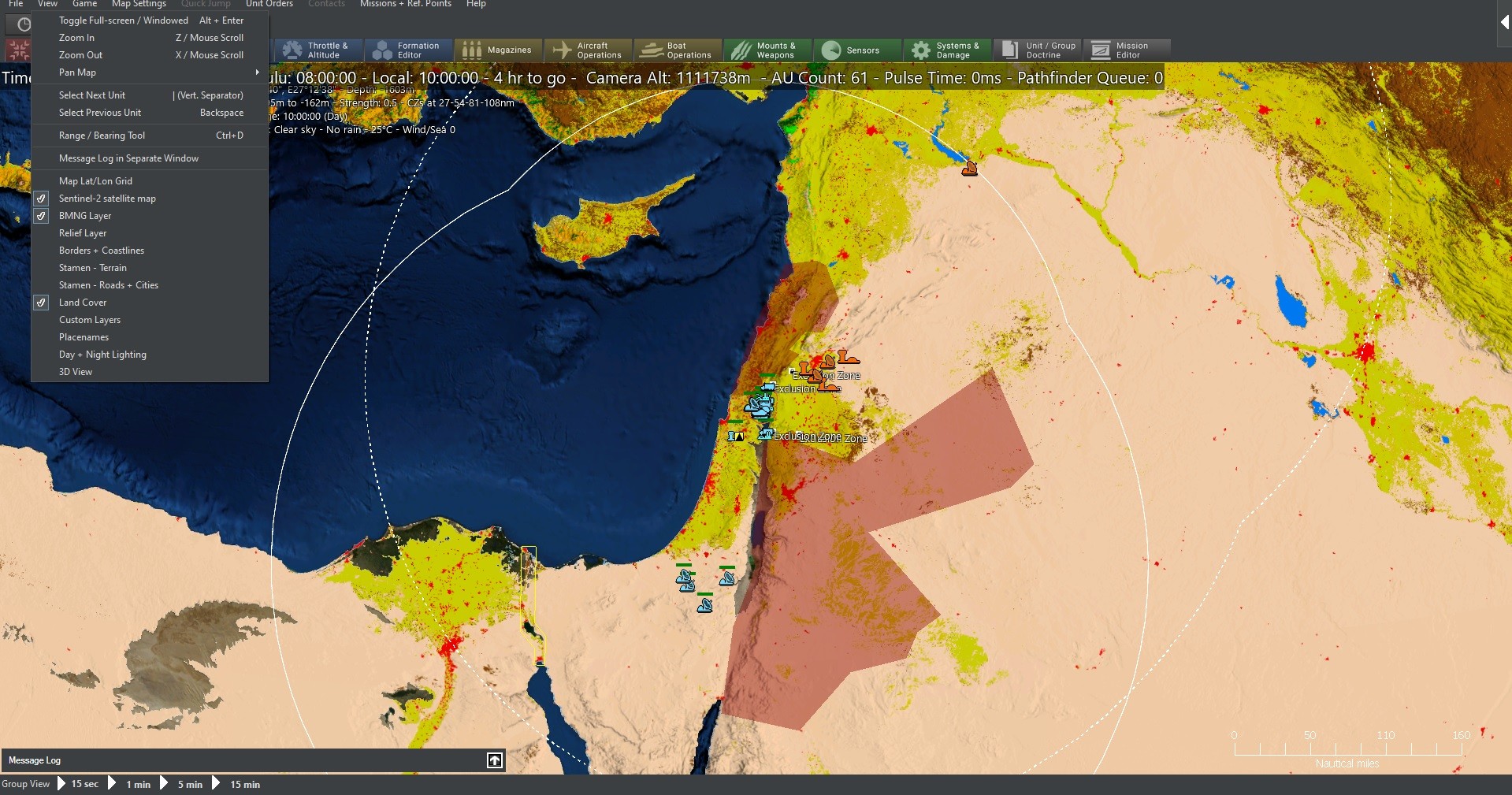Activate the Range / Bearing Tool
The height and width of the screenshot is (795, 1512).
coord(102,135)
